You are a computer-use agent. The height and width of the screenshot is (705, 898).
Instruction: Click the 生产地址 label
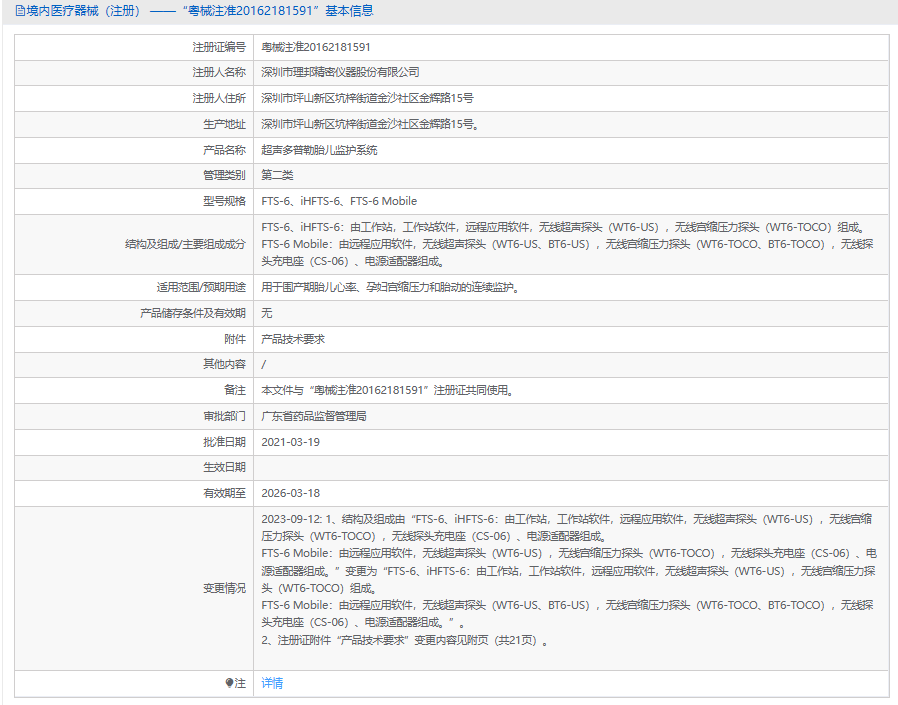pyautogui.click(x=224, y=124)
